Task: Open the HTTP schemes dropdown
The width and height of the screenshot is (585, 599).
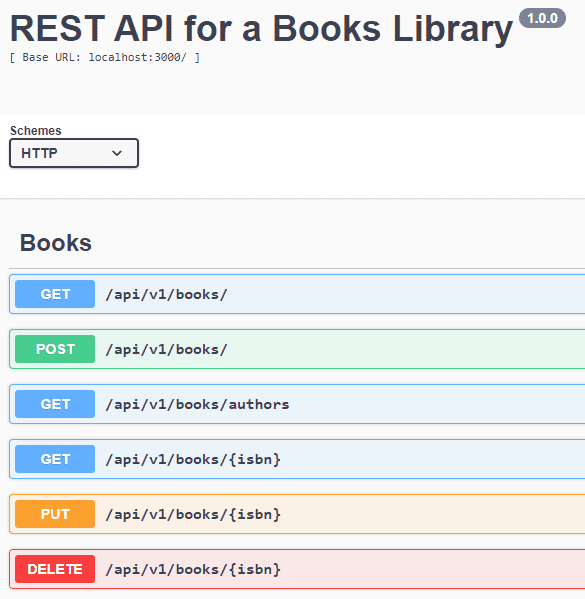Action: tap(74, 153)
